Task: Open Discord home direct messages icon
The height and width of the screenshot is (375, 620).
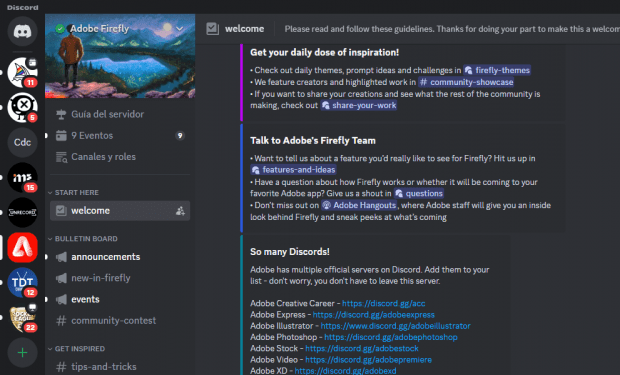Action: (x=23, y=31)
